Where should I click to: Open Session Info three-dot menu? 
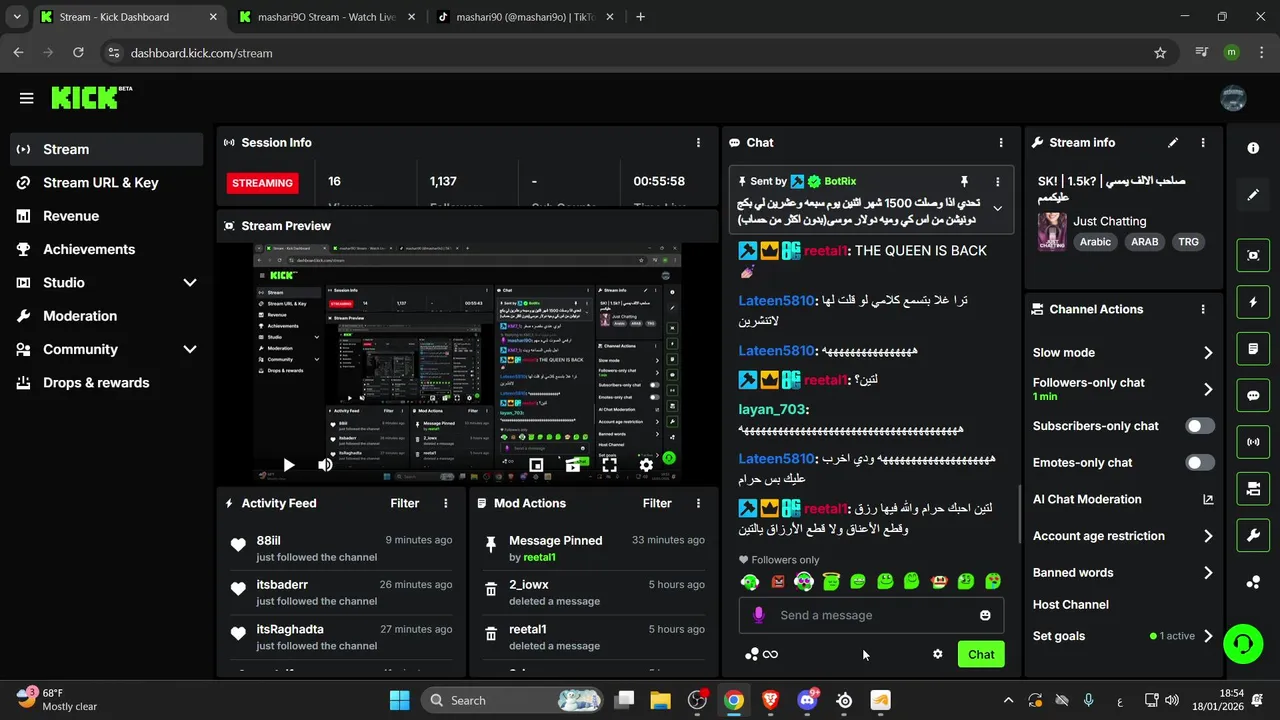click(x=698, y=143)
